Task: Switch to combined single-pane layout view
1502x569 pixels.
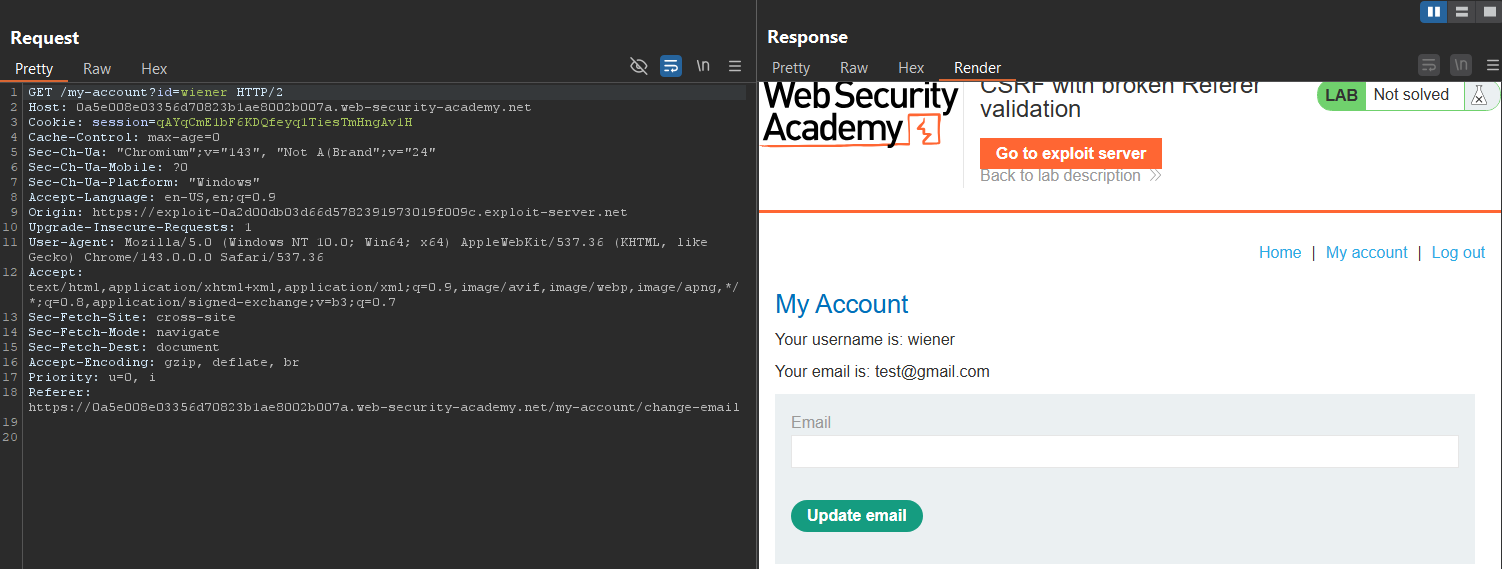Action: 1488,11
